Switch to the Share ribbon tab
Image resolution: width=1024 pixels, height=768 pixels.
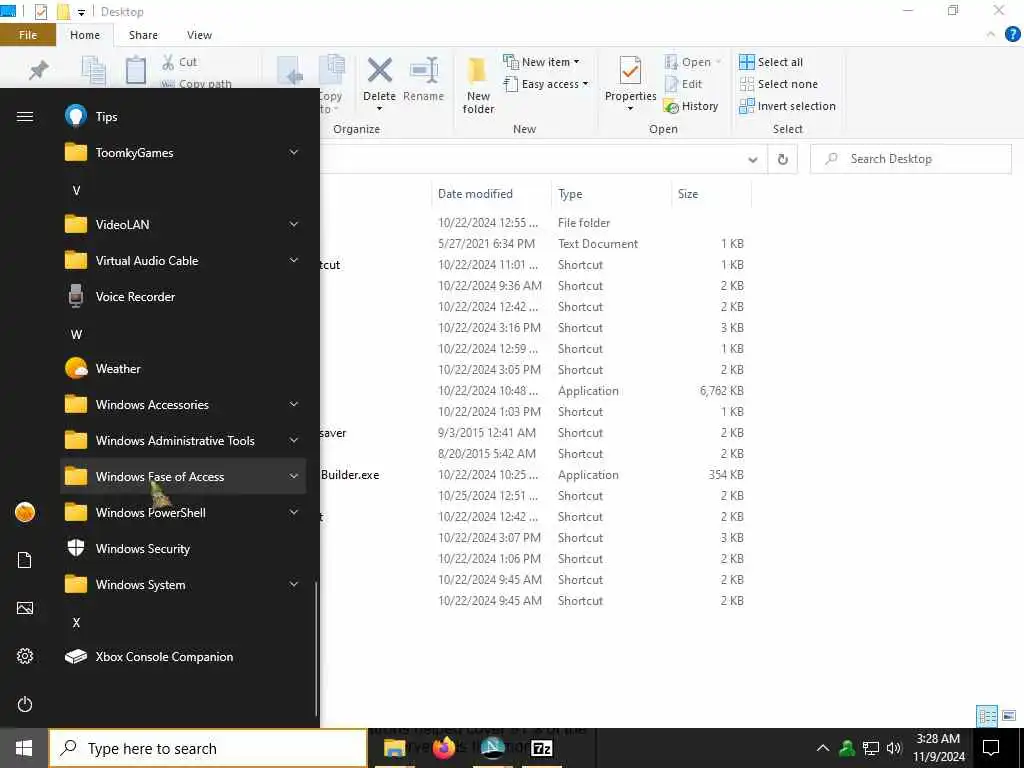143,35
